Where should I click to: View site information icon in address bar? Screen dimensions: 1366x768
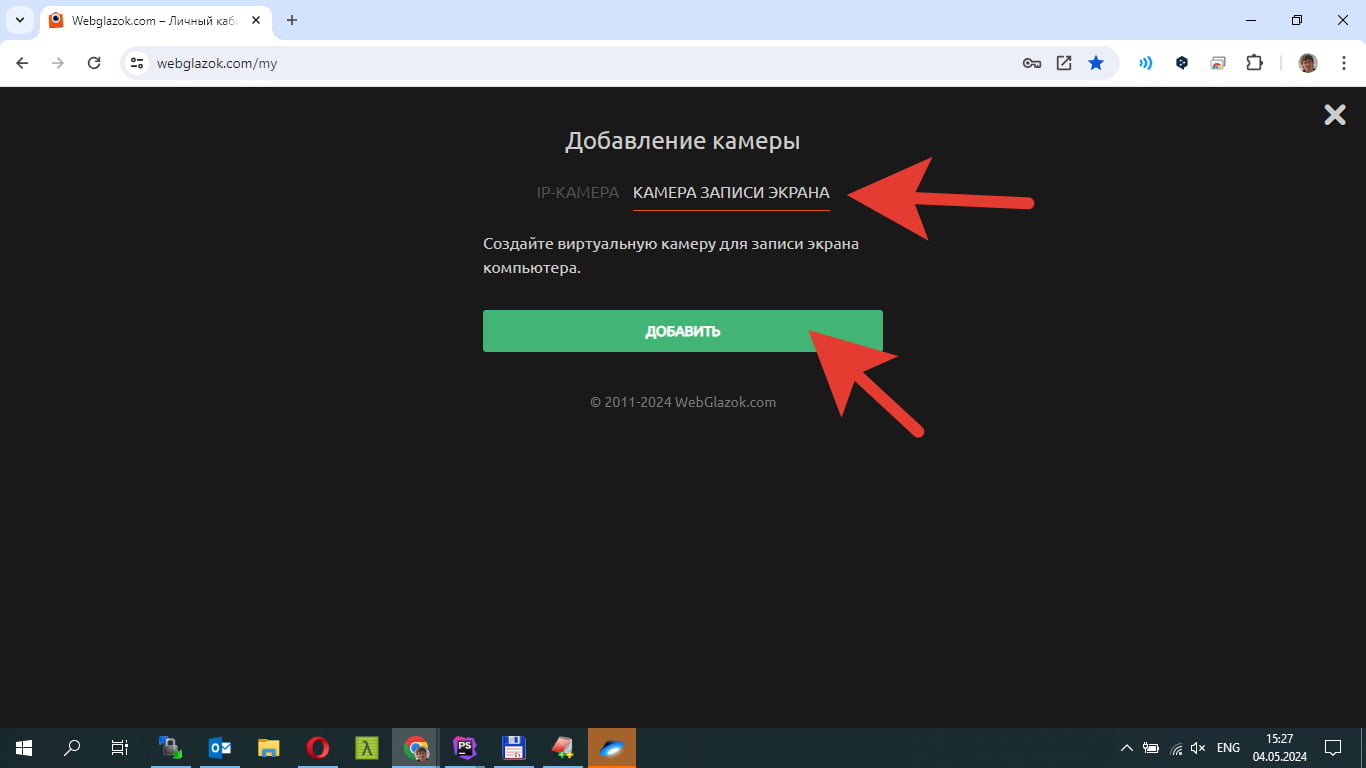pos(138,63)
